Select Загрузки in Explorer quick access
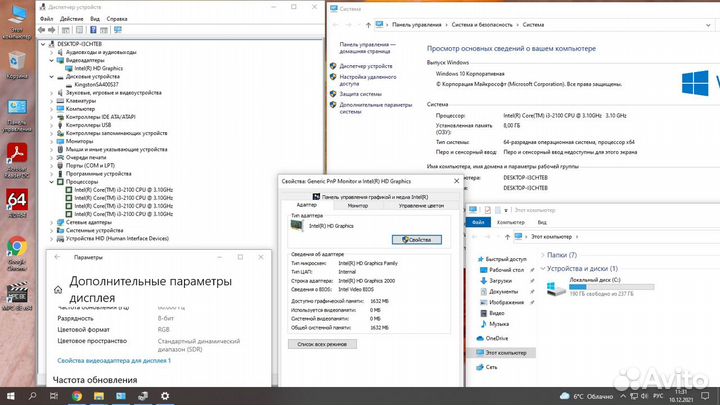Image resolution: width=720 pixels, height=405 pixels. click(500, 281)
